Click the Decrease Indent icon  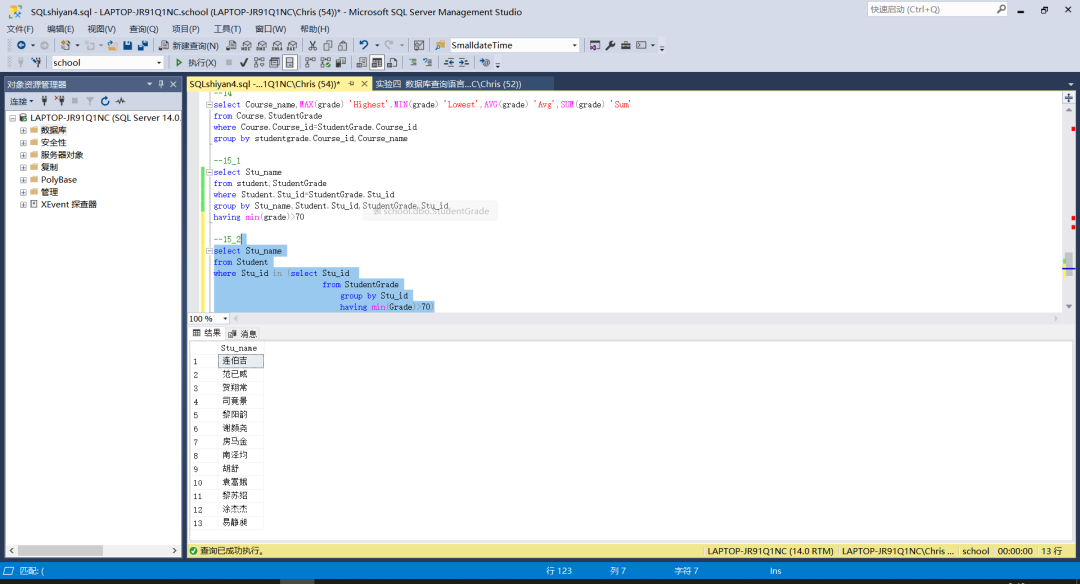448,63
